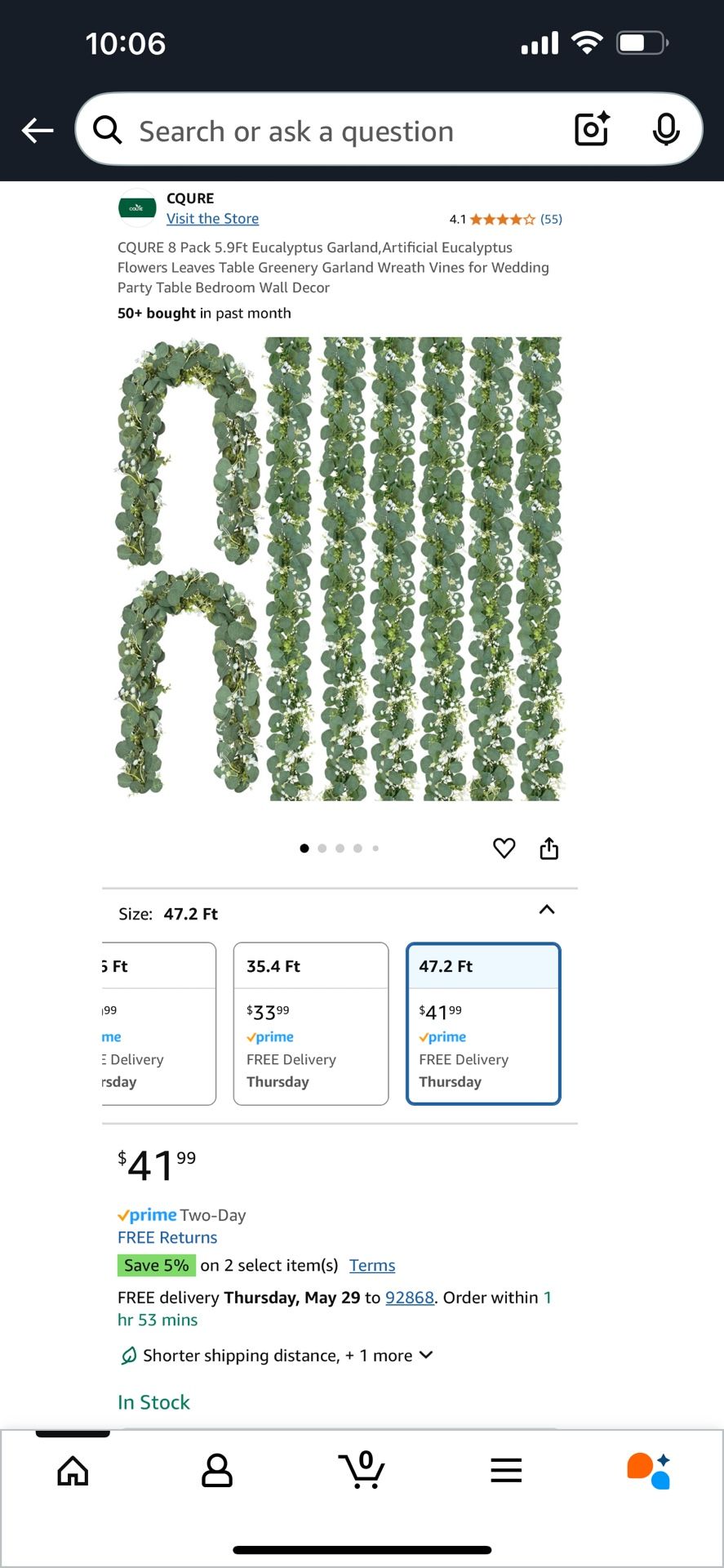The image size is (724, 1568).
Task: Select the partially visible leftmost size option
Action: [x=158, y=1023]
